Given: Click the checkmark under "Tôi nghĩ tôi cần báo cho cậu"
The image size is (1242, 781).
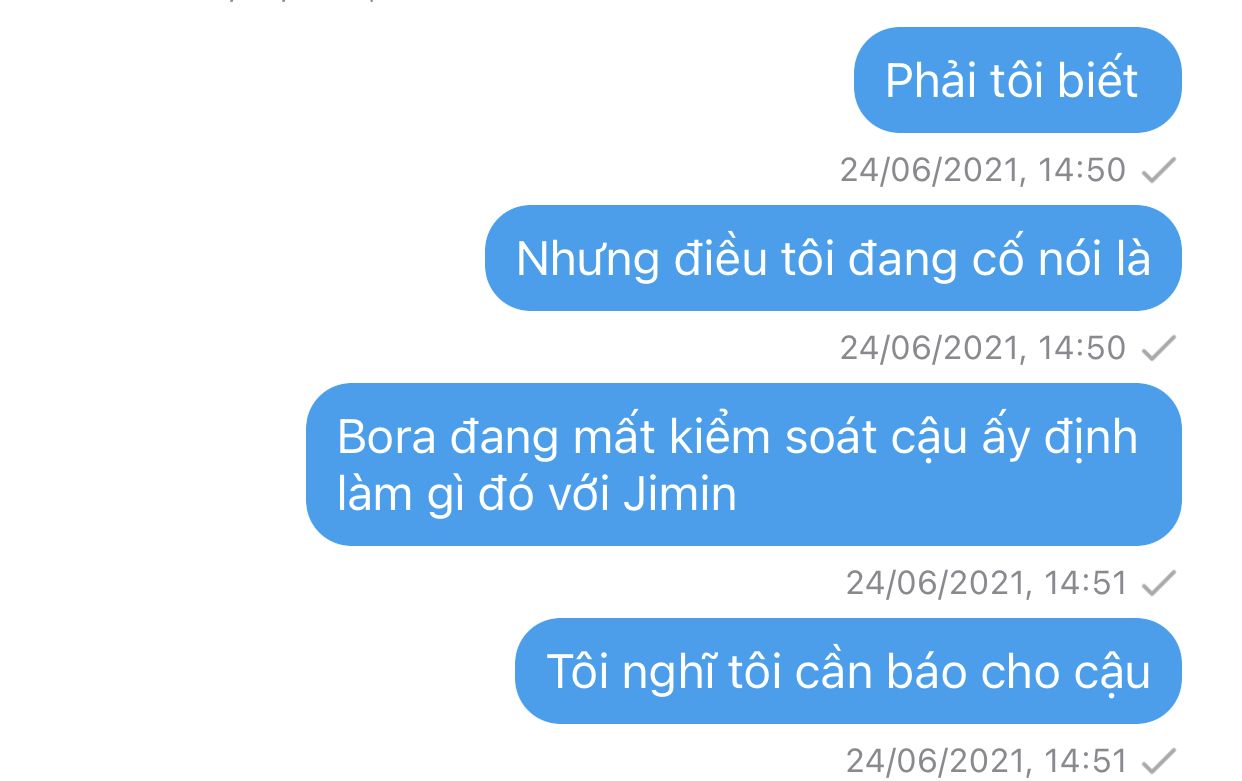Looking at the screenshot, I should point(1159,761).
